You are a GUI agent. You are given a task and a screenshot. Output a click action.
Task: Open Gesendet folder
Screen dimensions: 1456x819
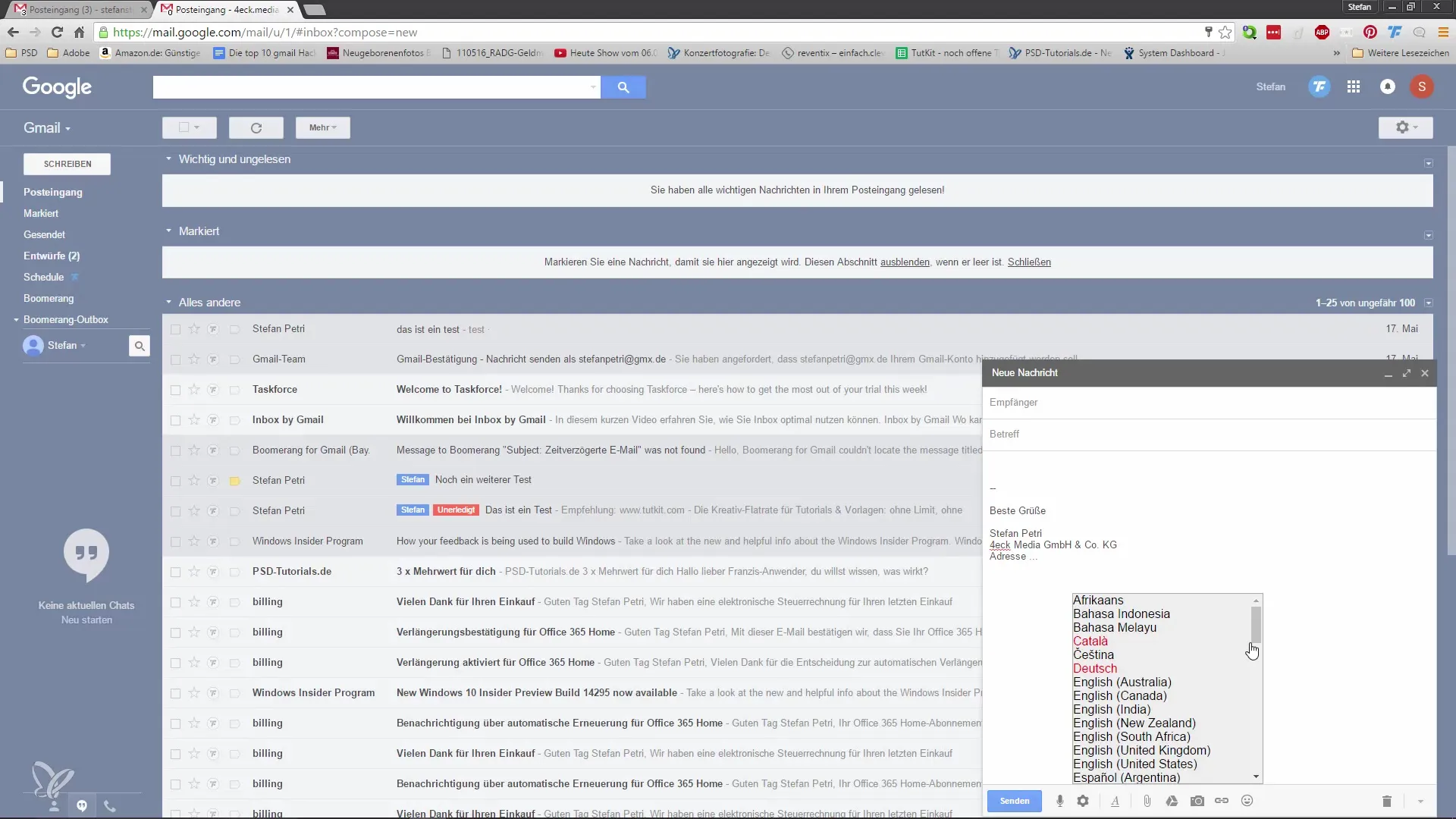point(44,235)
